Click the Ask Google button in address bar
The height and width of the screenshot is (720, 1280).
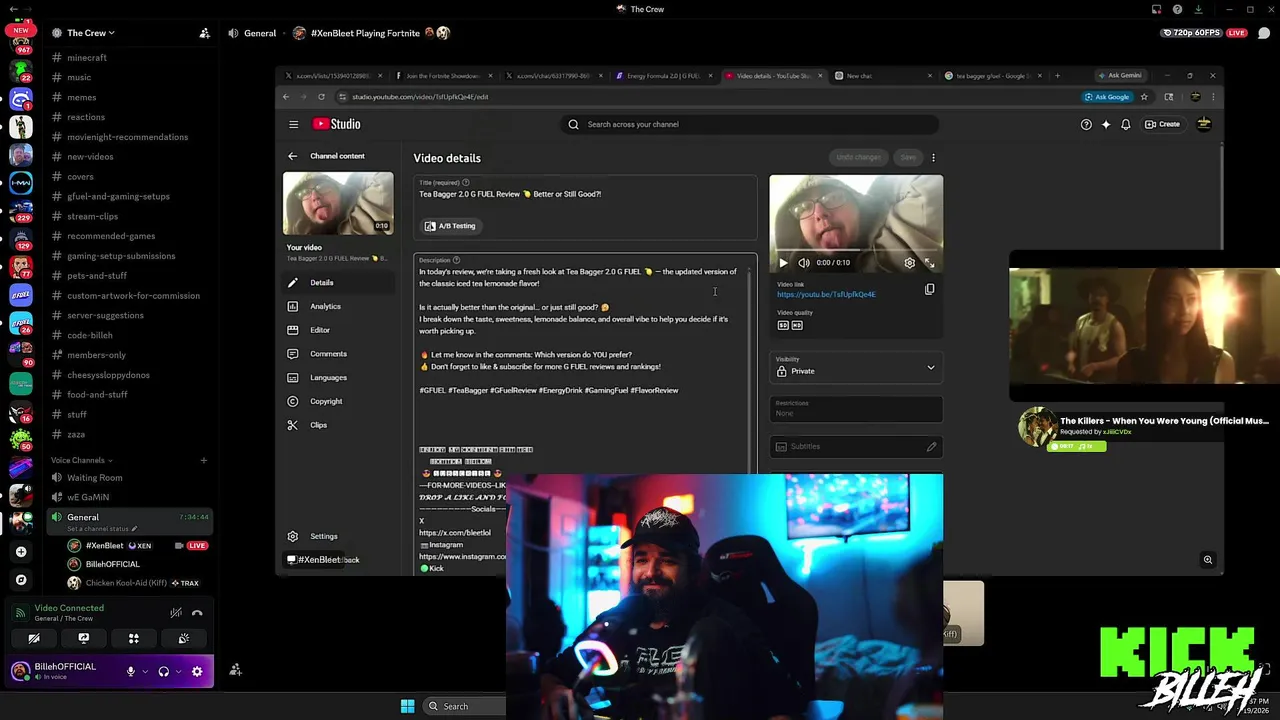coord(1107,97)
